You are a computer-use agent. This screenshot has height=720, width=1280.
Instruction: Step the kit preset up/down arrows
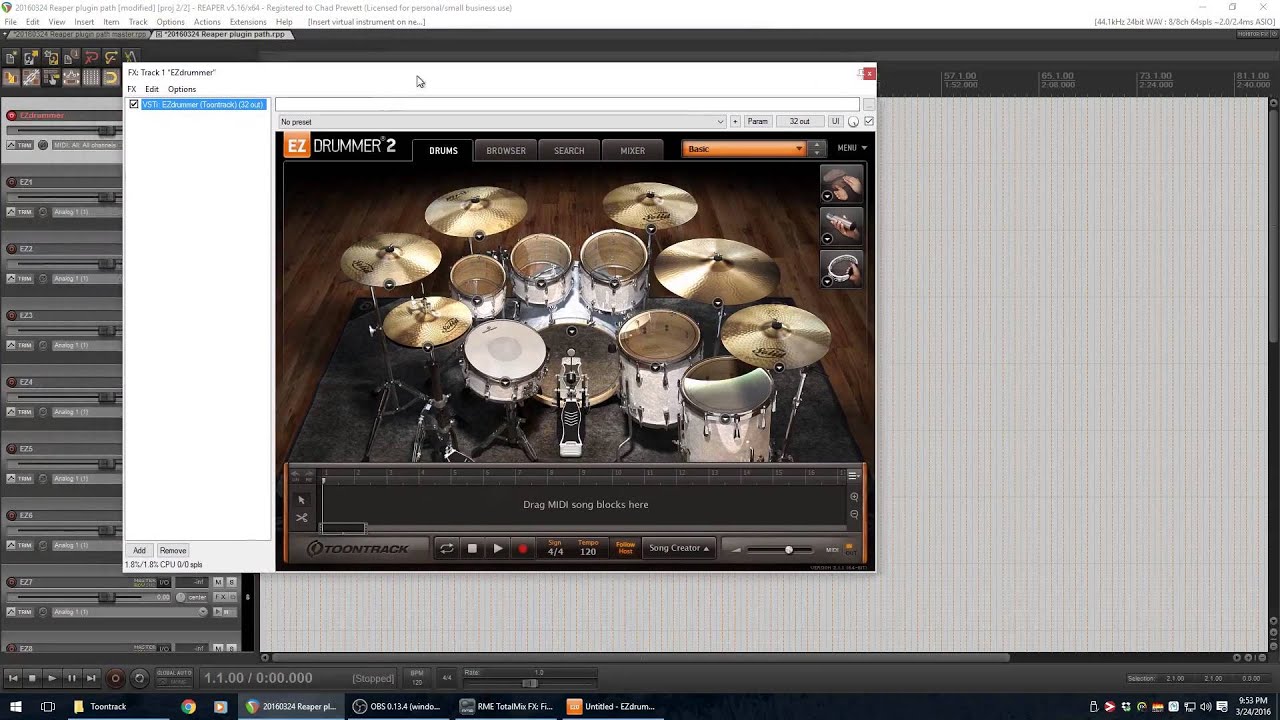(816, 149)
